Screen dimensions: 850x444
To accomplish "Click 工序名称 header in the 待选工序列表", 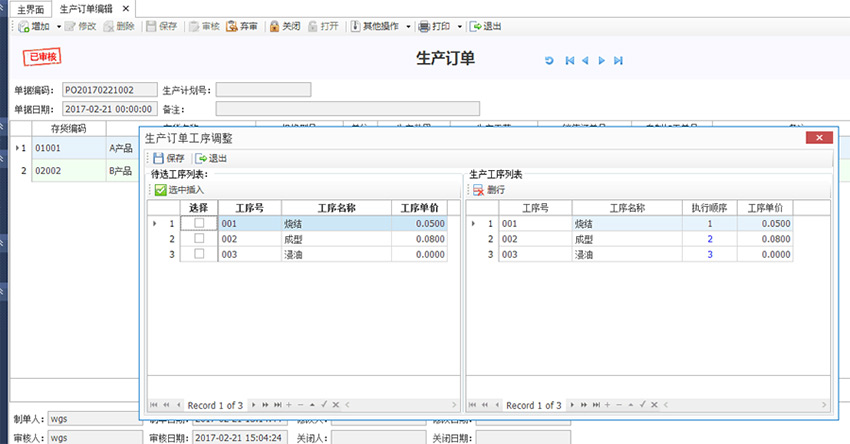I will pos(336,208).
